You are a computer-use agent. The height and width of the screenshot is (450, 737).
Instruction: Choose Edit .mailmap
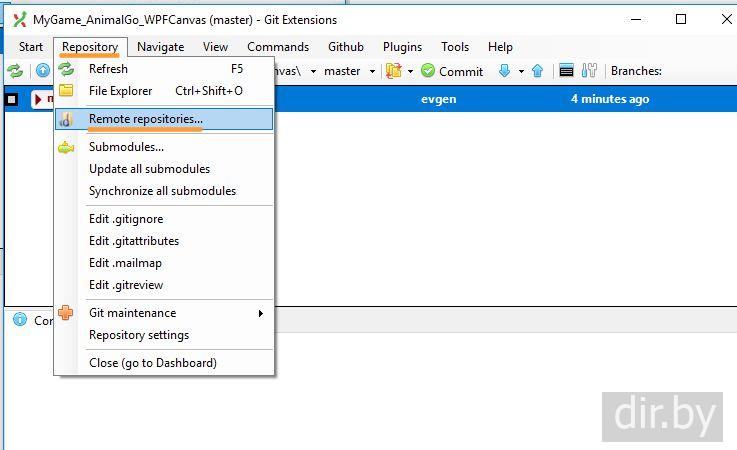[164, 263]
